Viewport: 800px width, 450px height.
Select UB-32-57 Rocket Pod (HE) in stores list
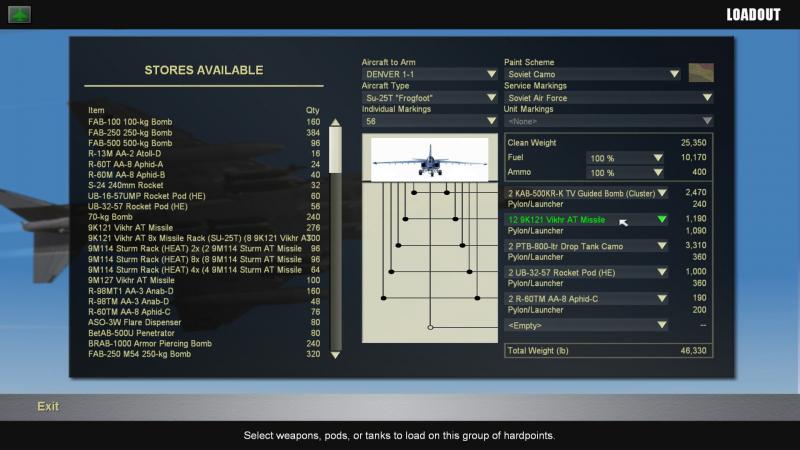204,207
